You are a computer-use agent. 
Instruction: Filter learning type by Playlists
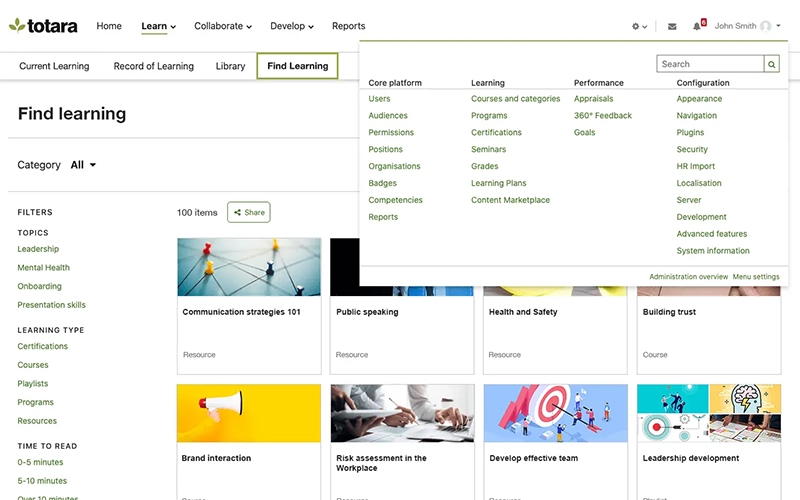33,383
